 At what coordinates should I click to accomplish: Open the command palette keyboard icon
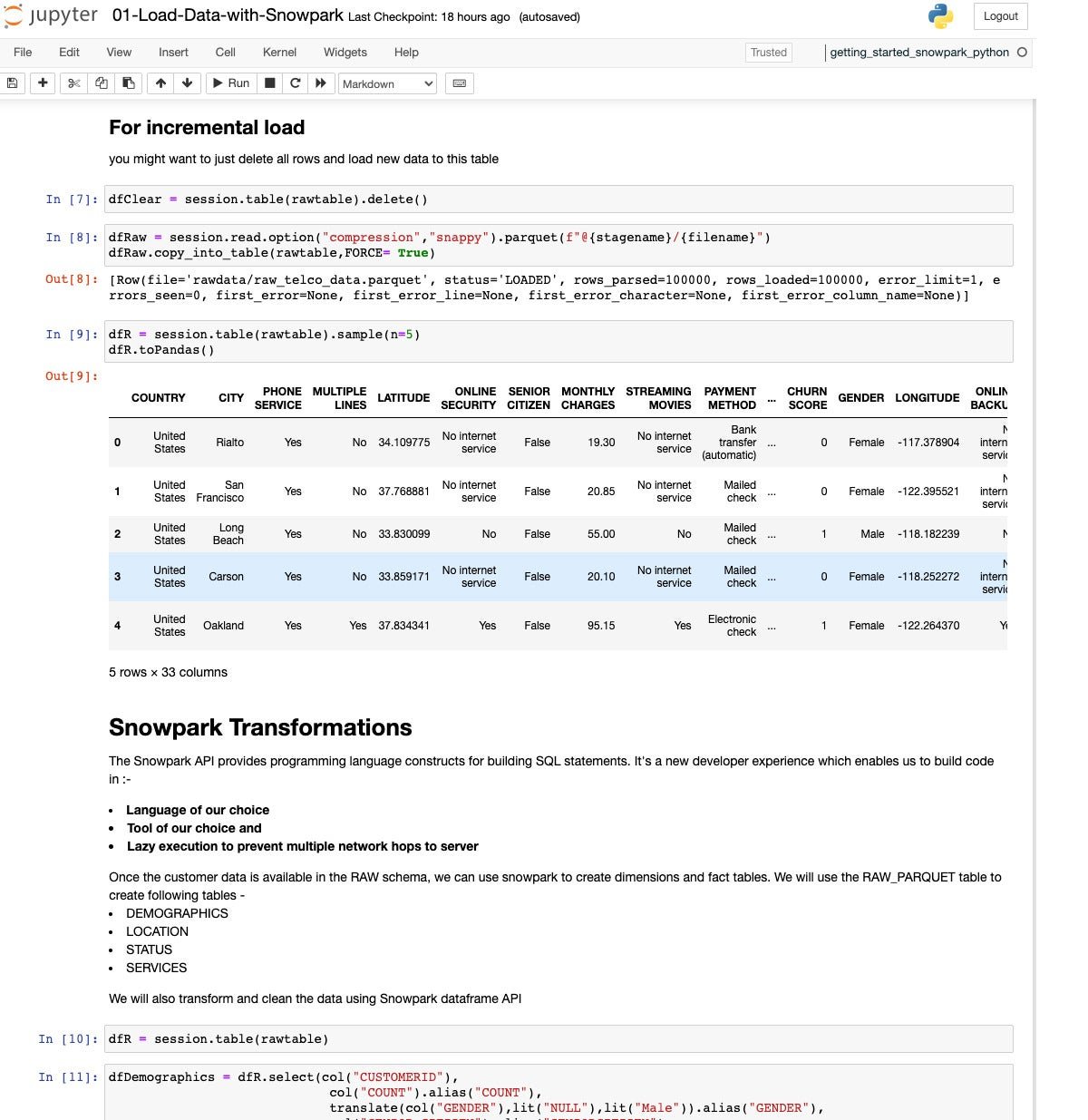tap(460, 83)
